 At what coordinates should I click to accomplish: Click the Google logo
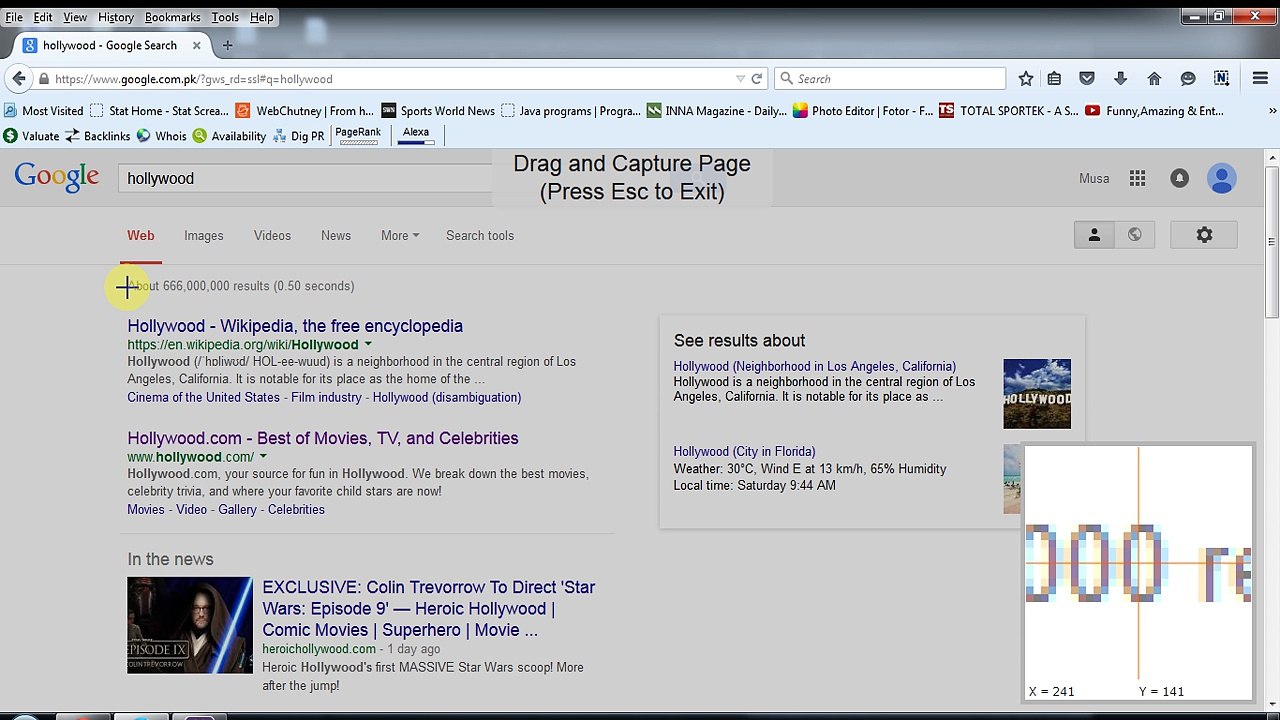click(x=57, y=178)
